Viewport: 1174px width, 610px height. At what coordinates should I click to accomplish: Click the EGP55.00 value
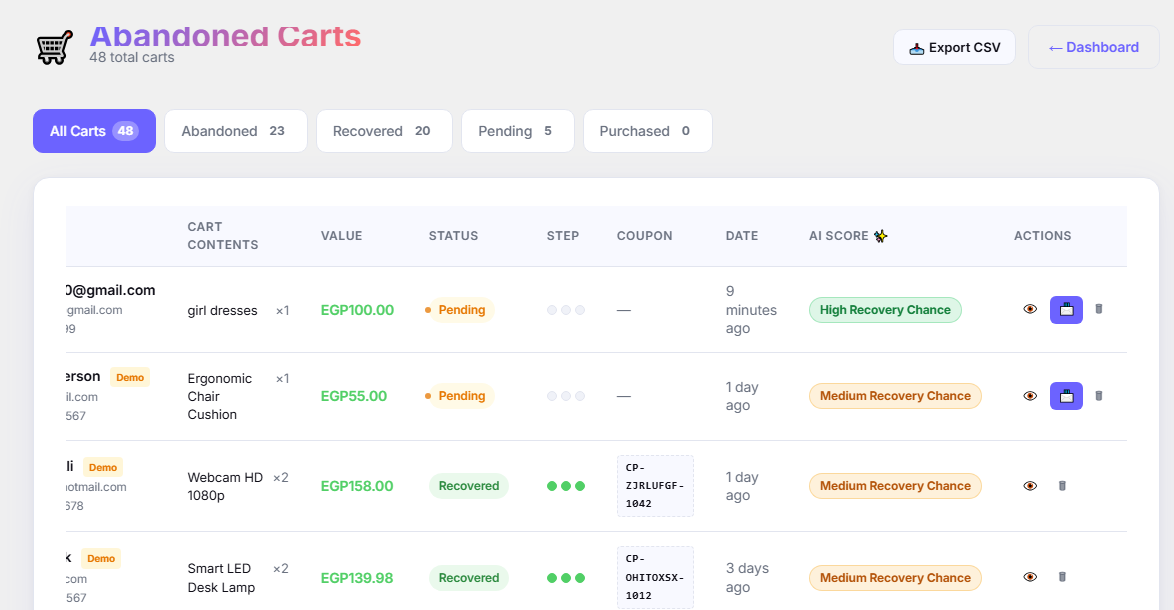coord(353,396)
